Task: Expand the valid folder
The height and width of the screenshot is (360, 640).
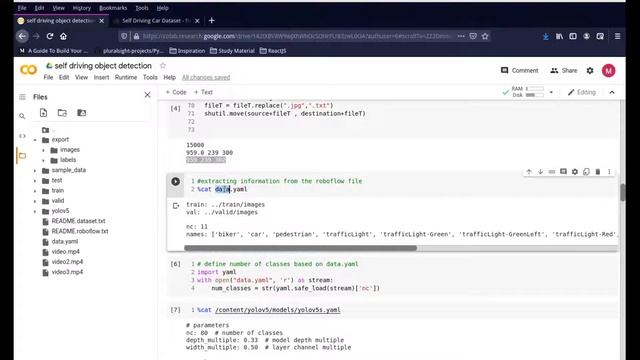Action: coord(35,201)
